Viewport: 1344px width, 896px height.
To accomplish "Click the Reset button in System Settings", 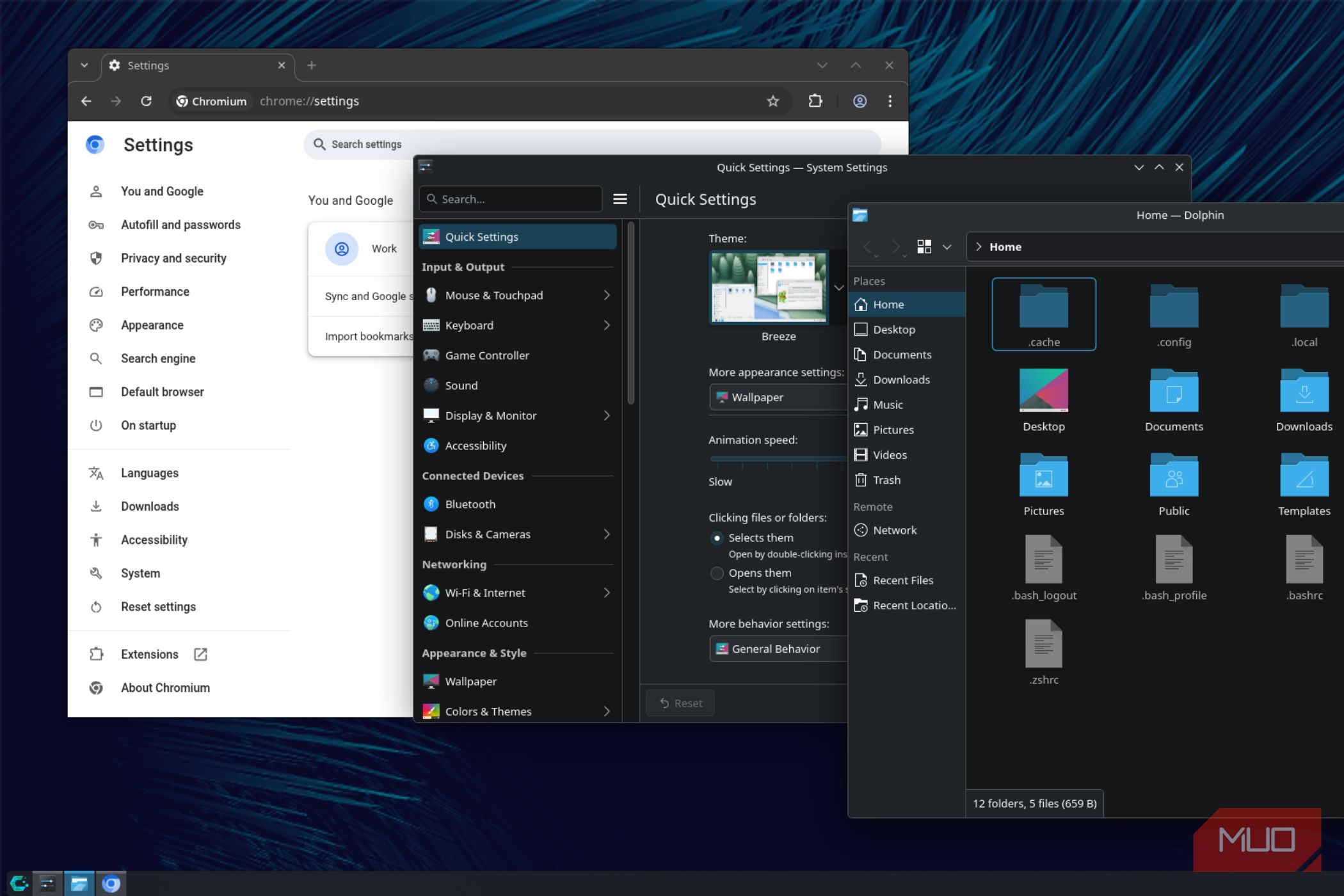I will (x=680, y=703).
